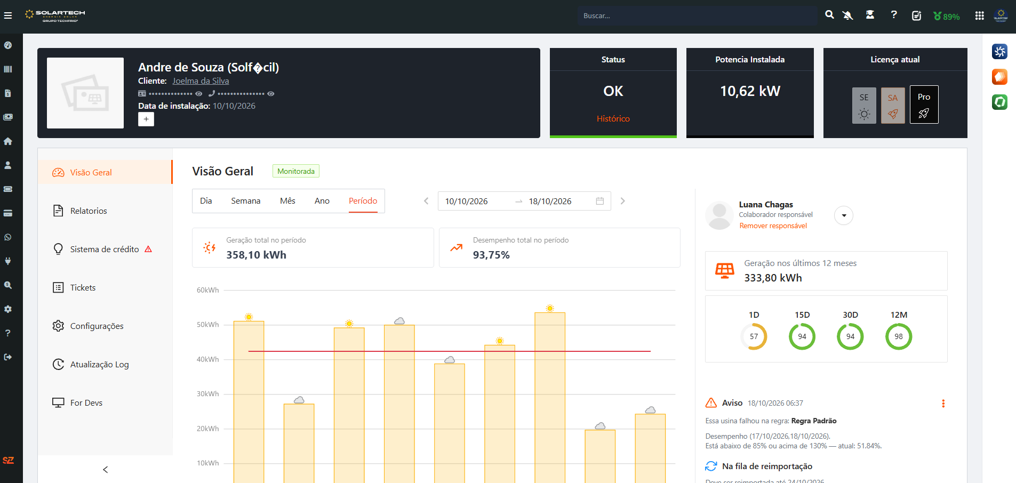Select the SE license tile
The image size is (1016, 483).
(x=864, y=105)
